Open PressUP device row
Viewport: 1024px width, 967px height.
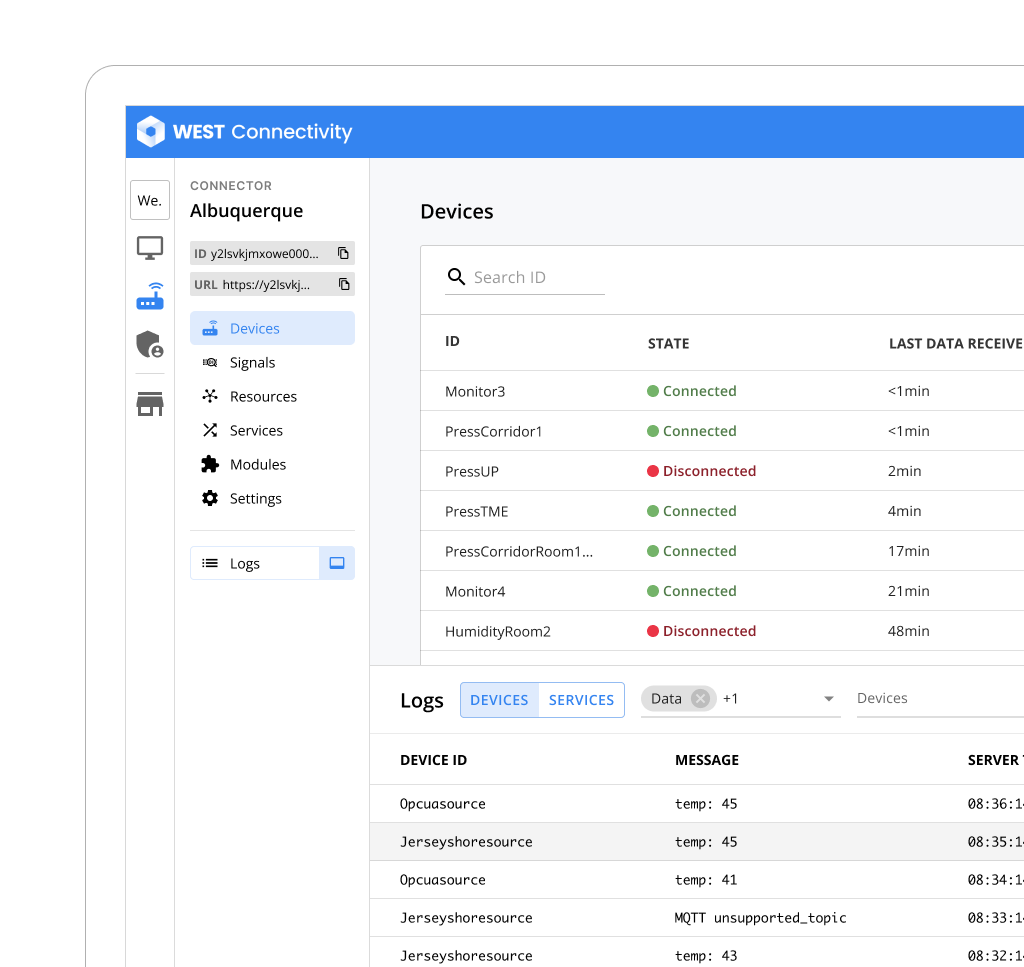pyautogui.click(x=722, y=471)
